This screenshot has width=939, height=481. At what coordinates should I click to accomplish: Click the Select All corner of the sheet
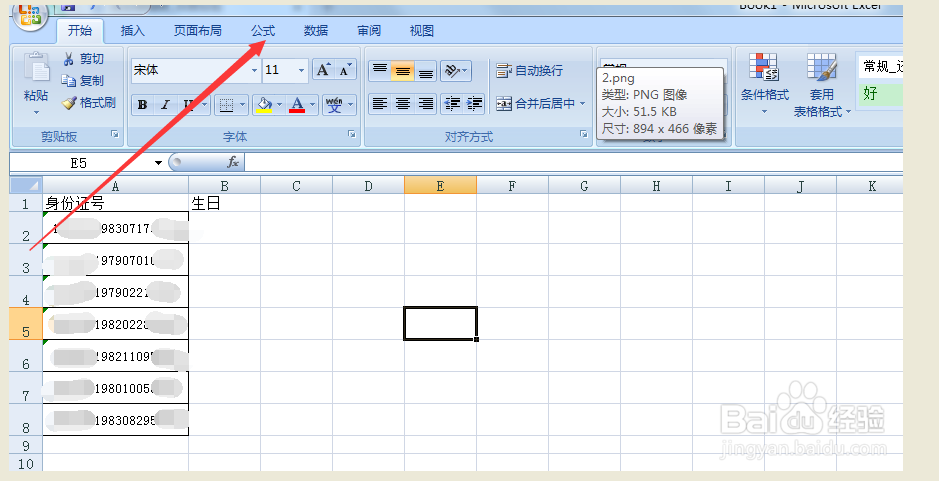pyautogui.click(x=26, y=185)
